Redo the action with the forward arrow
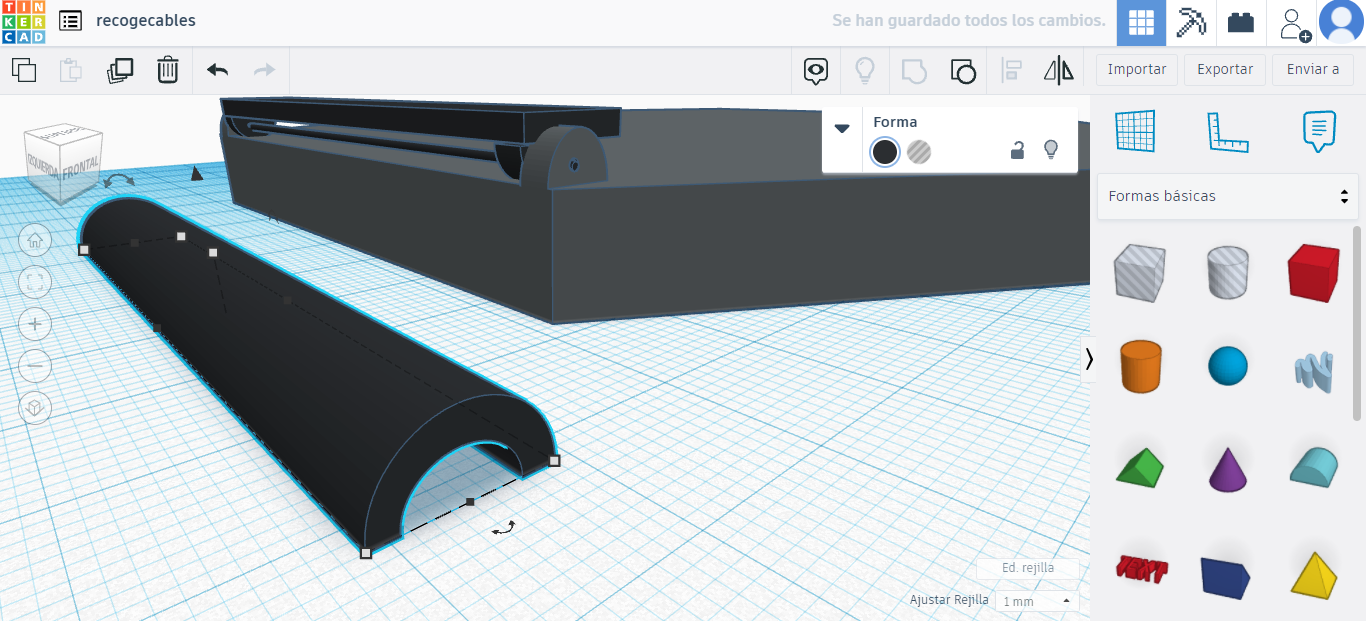The width and height of the screenshot is (1366, 621). click(264, 70)
